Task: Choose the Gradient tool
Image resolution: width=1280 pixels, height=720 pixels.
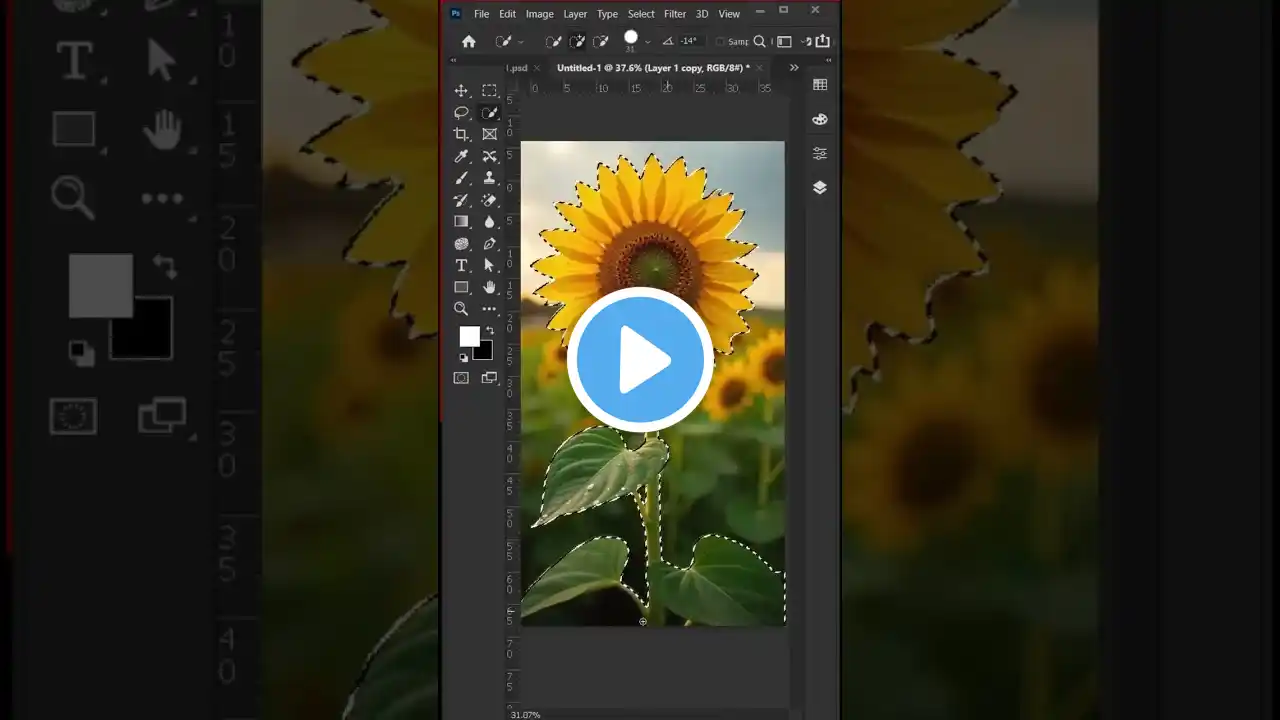Action: pyautogui.click(x=461, y=221)
